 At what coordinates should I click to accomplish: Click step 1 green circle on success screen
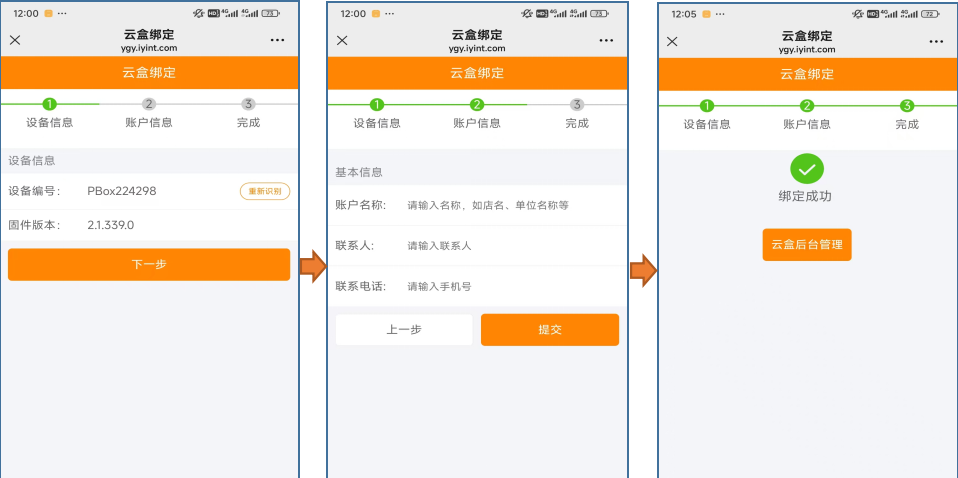707,106
